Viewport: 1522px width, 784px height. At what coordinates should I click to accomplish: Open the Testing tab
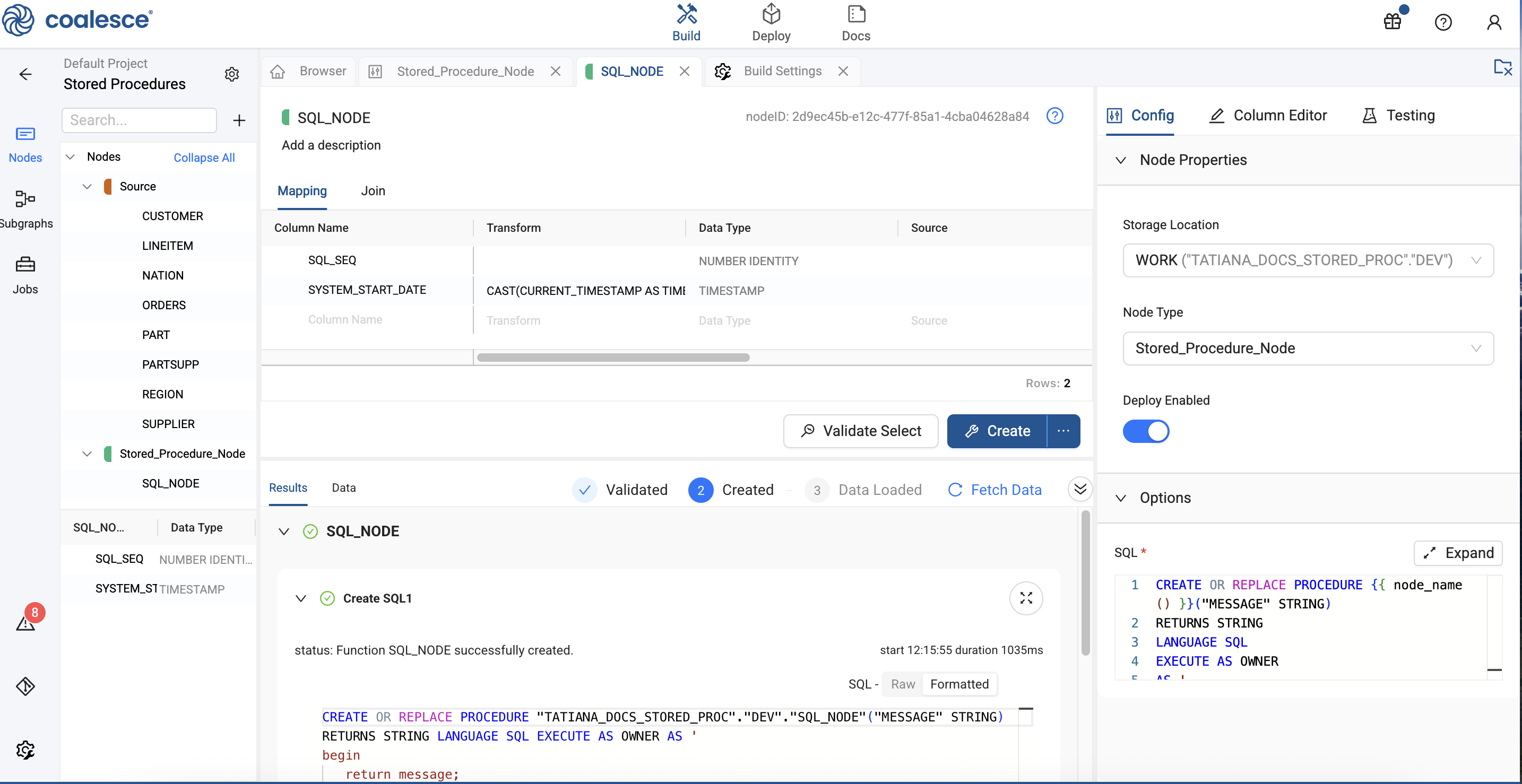click(1398, 115)
